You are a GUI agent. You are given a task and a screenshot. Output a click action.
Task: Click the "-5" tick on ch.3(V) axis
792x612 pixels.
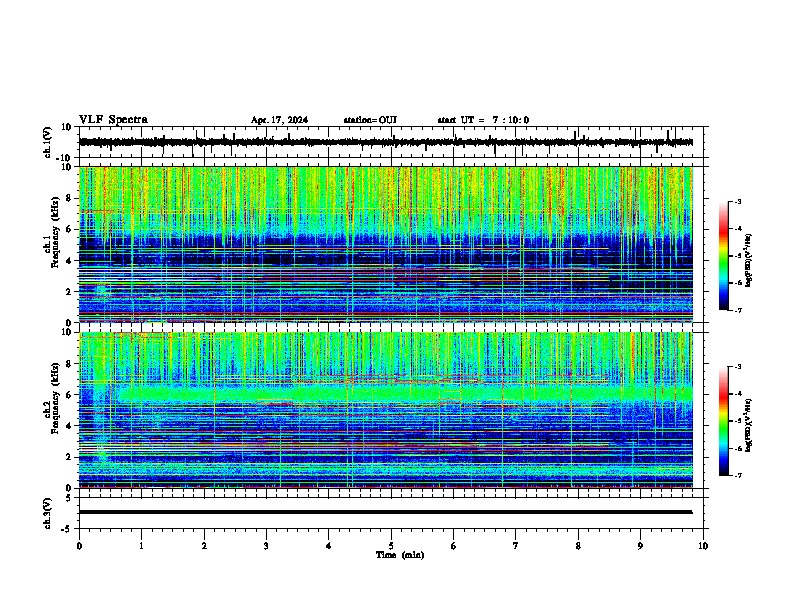coord(67,529)
